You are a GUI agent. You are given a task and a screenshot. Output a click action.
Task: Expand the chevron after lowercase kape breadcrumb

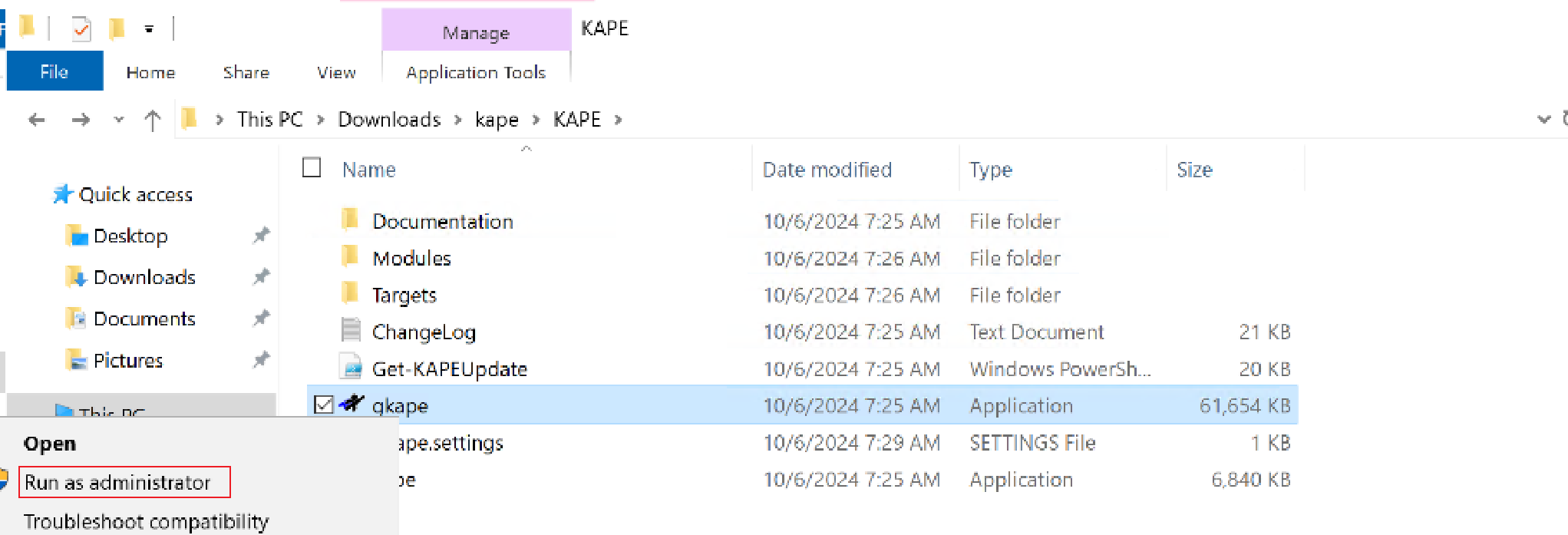(x=536, y=121)
